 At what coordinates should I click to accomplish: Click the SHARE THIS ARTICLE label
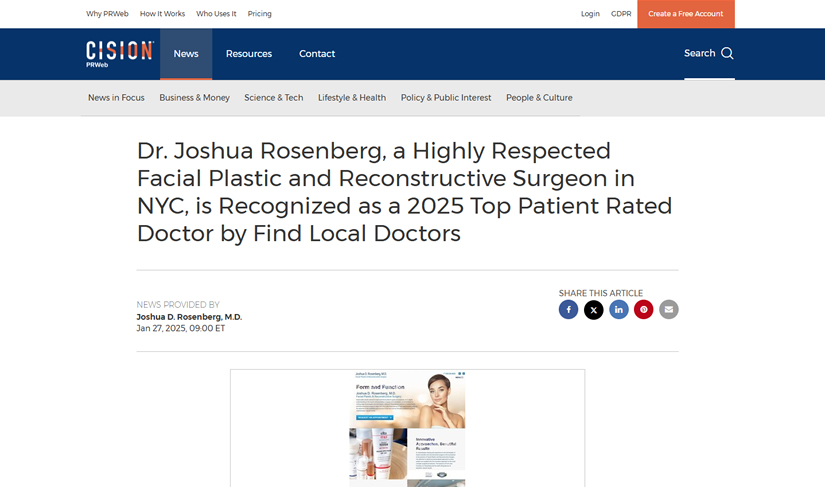pos(601,293)
